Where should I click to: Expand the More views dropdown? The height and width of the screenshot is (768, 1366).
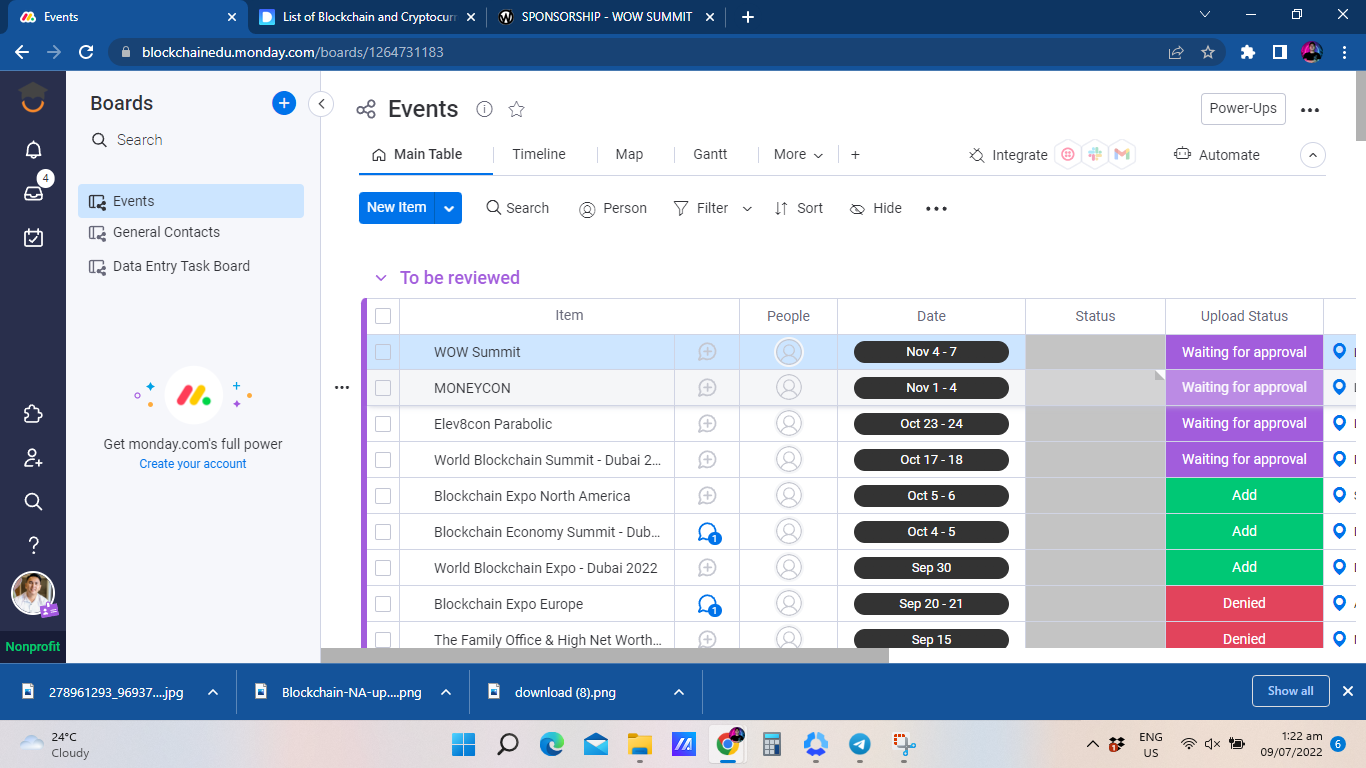(x=798, y=155)
